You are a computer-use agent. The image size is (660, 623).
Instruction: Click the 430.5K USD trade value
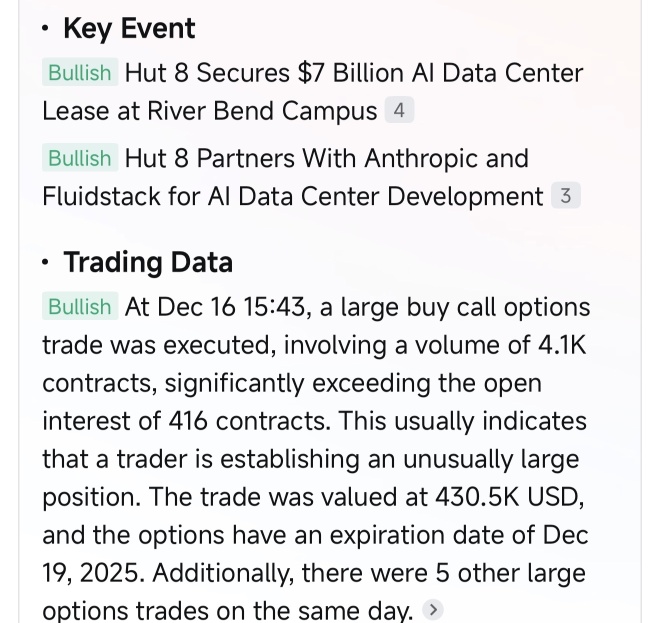pos(509,497)
